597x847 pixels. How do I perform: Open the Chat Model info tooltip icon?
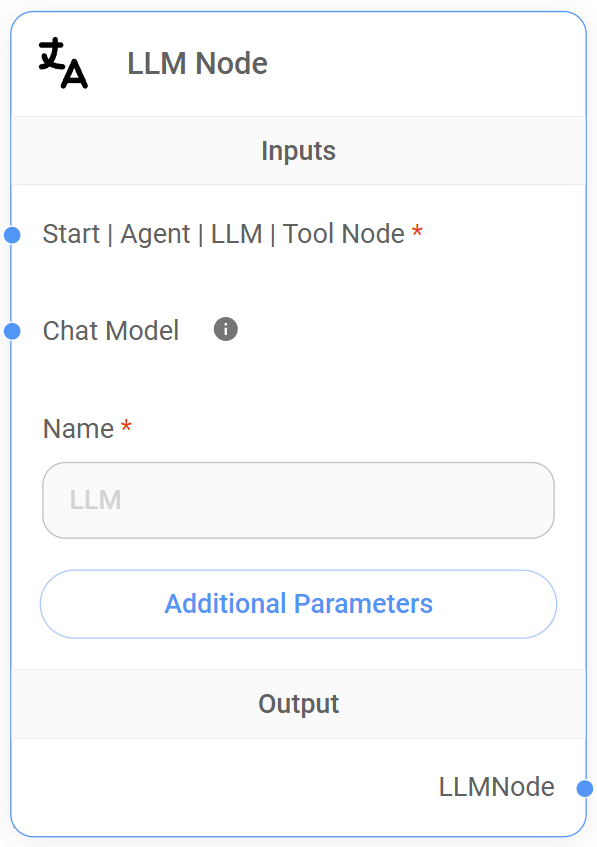click(x=225, y=329)
